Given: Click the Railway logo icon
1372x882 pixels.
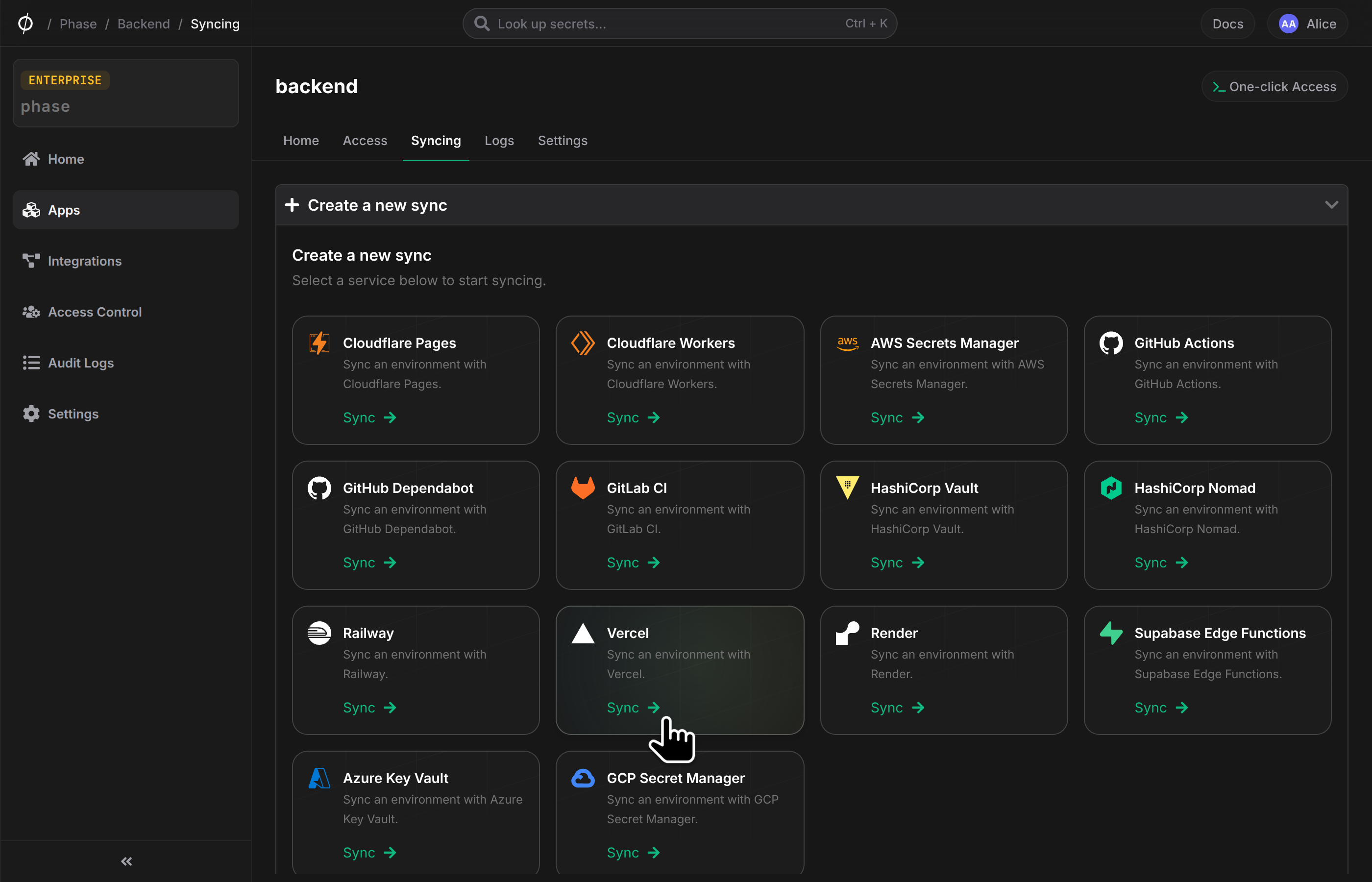Looking at the screenshot, I should [319, 633].
